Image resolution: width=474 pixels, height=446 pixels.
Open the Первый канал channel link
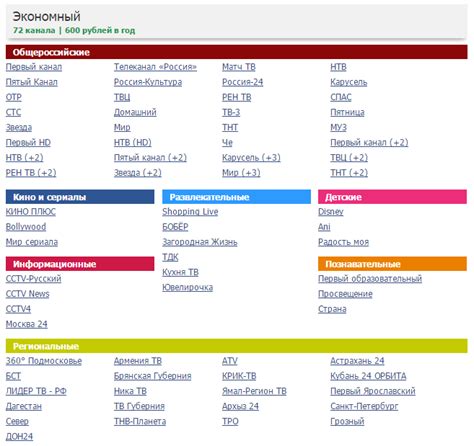tap(34, 67)
